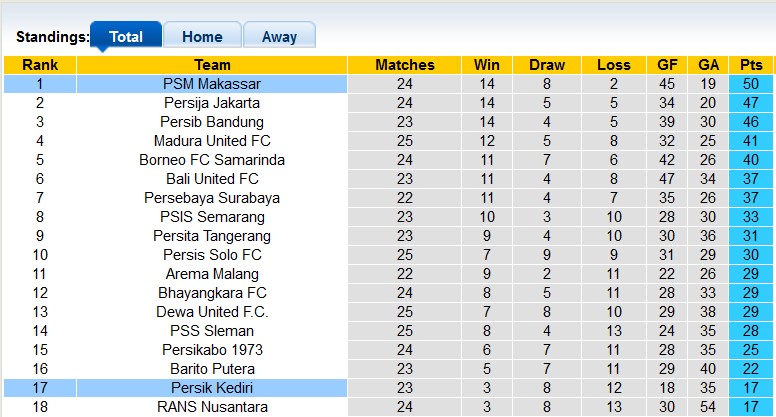The width and height of the screenshot is (776, 417).
Task: Open the Persija Jakarta team link
Action: (212, 103)
